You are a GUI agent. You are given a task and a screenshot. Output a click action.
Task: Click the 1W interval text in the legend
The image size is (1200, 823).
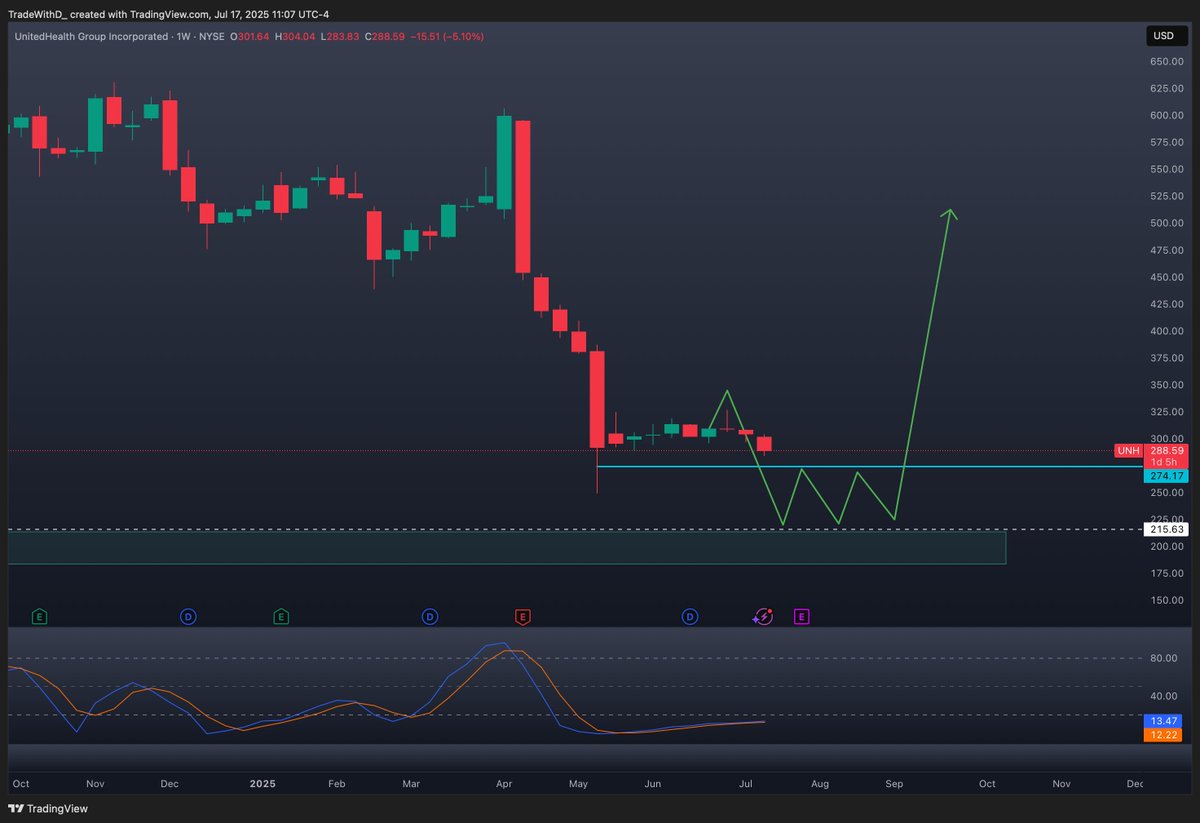pos(183,36)
